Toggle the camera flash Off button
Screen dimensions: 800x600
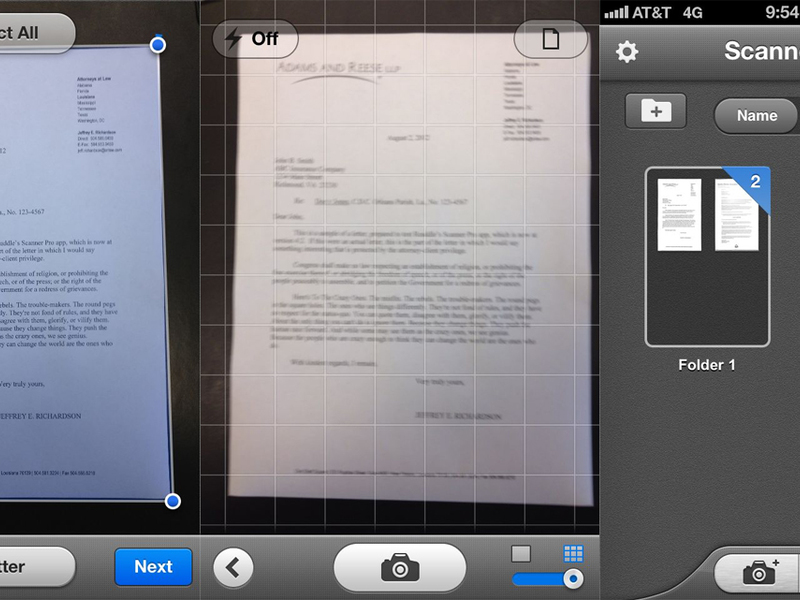(x=255, y=39)
